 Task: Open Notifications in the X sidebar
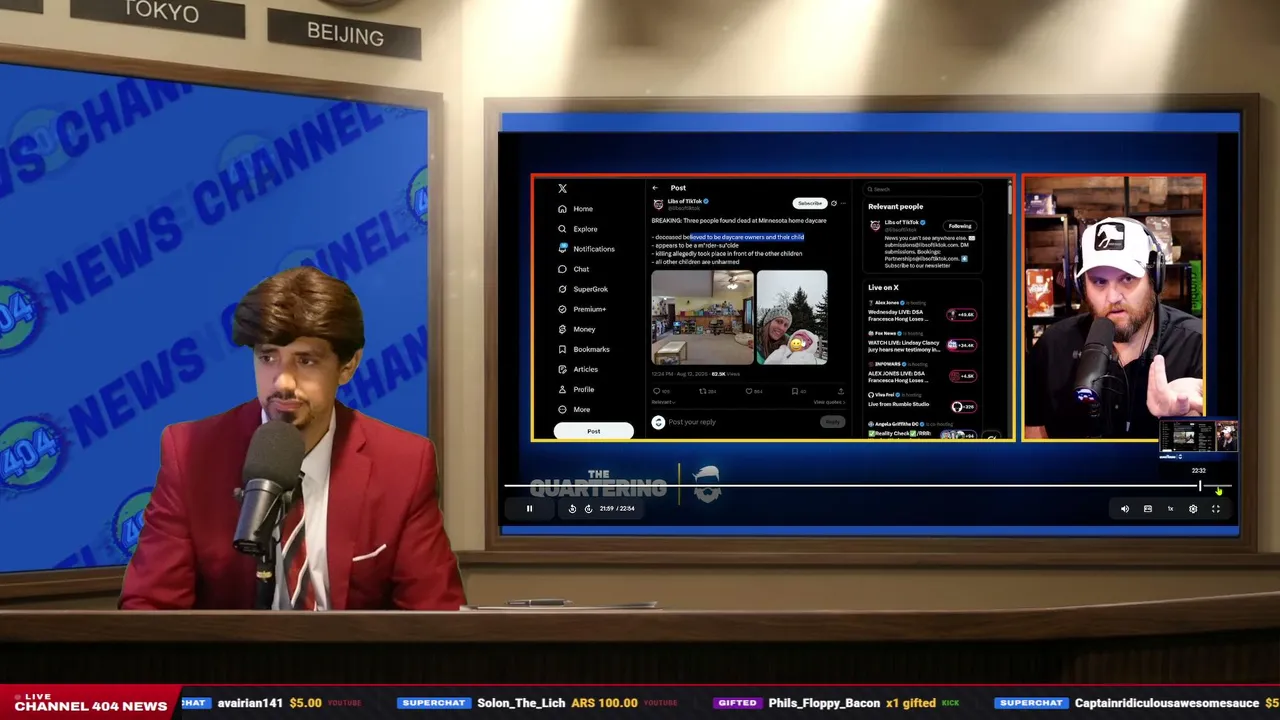(586, 249)
